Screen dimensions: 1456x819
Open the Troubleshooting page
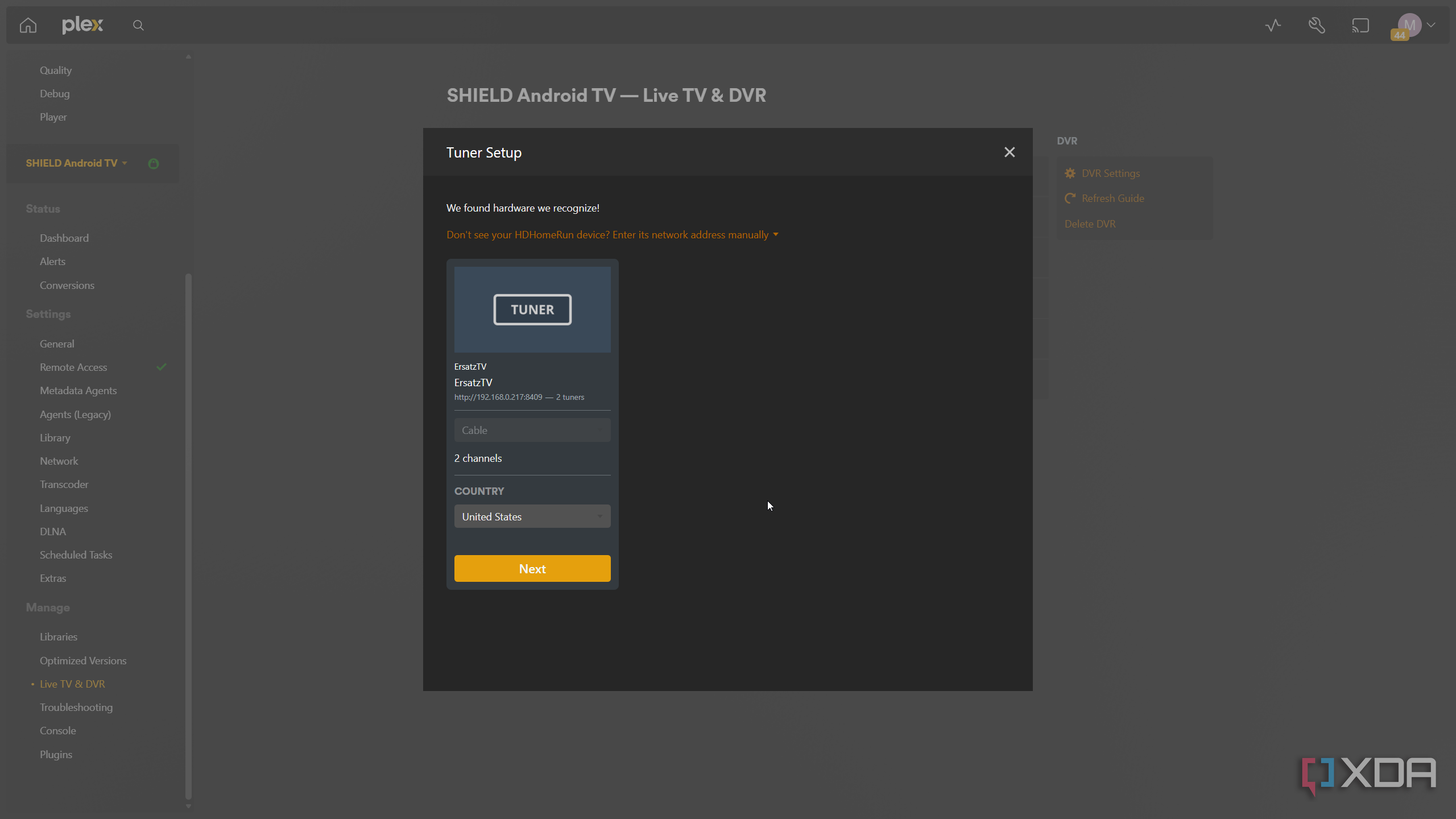click(76, 707)
